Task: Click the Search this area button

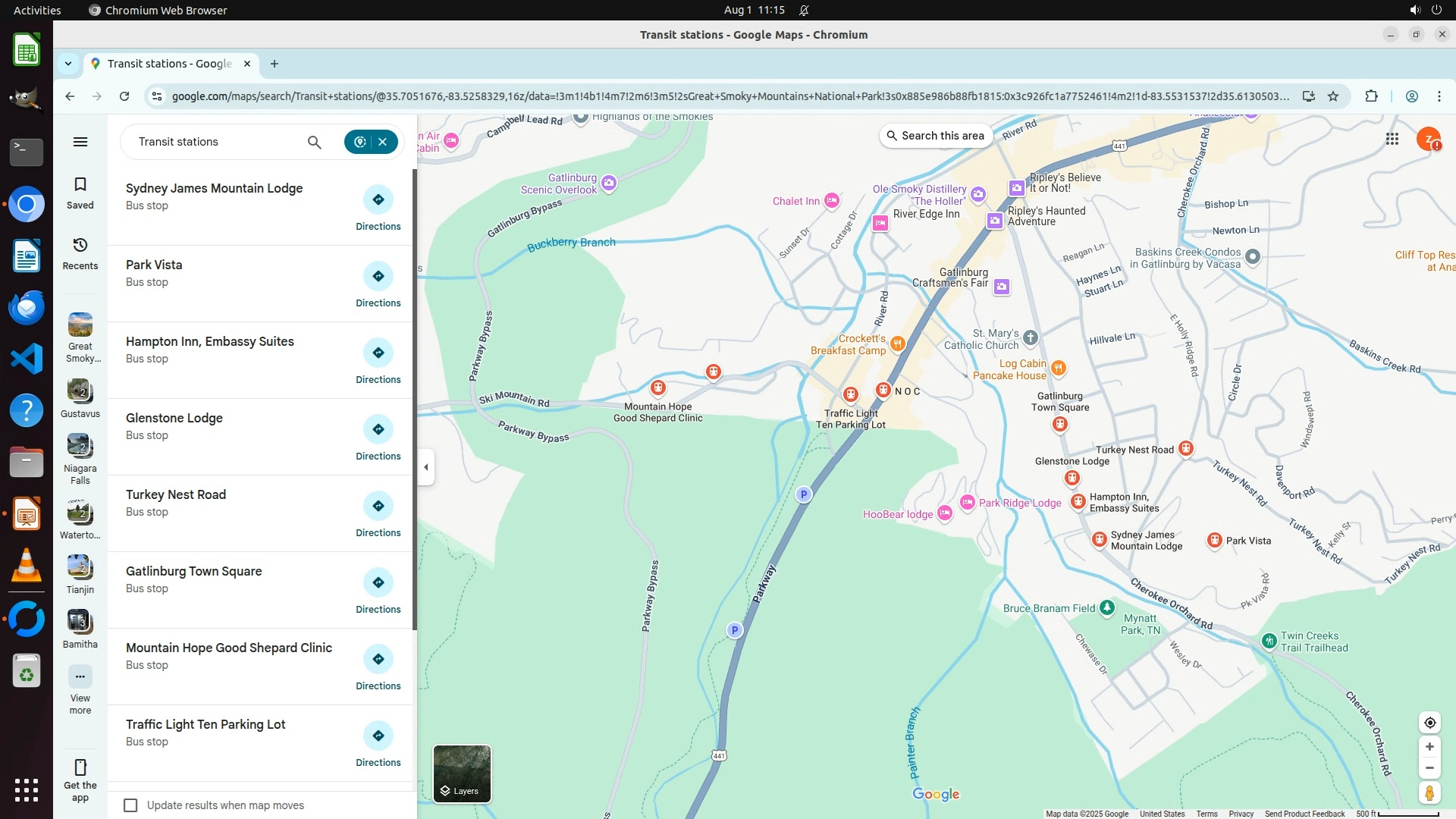Action: click(x=936, y=136)
